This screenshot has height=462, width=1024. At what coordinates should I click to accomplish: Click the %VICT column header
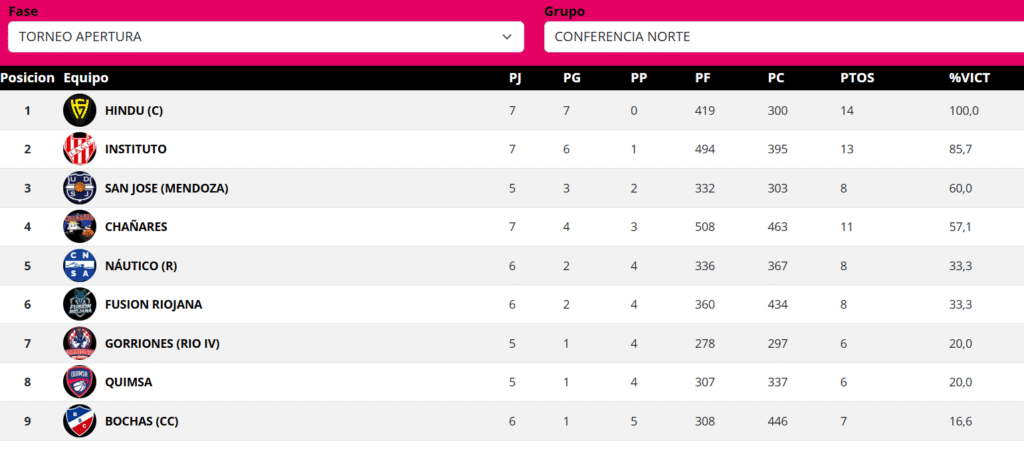point(968,78)
